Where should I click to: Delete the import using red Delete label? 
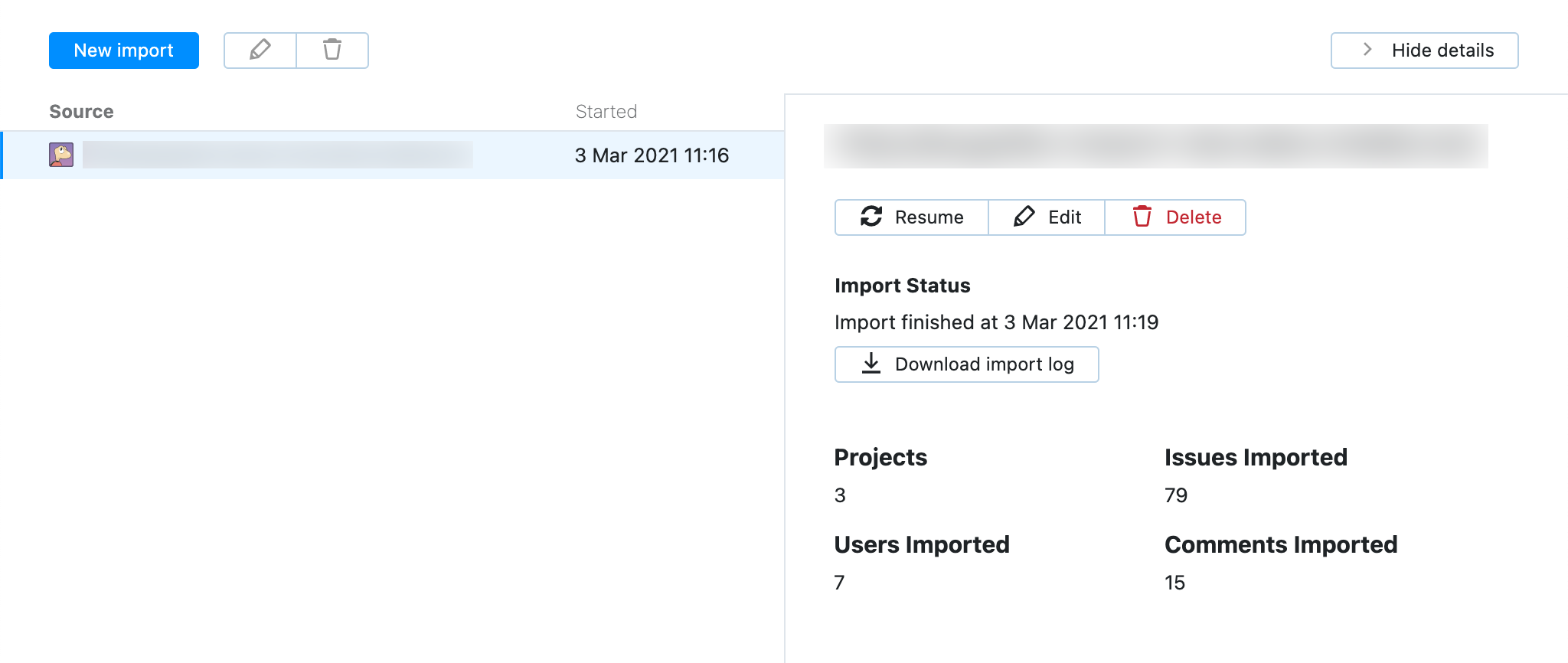1193,217
